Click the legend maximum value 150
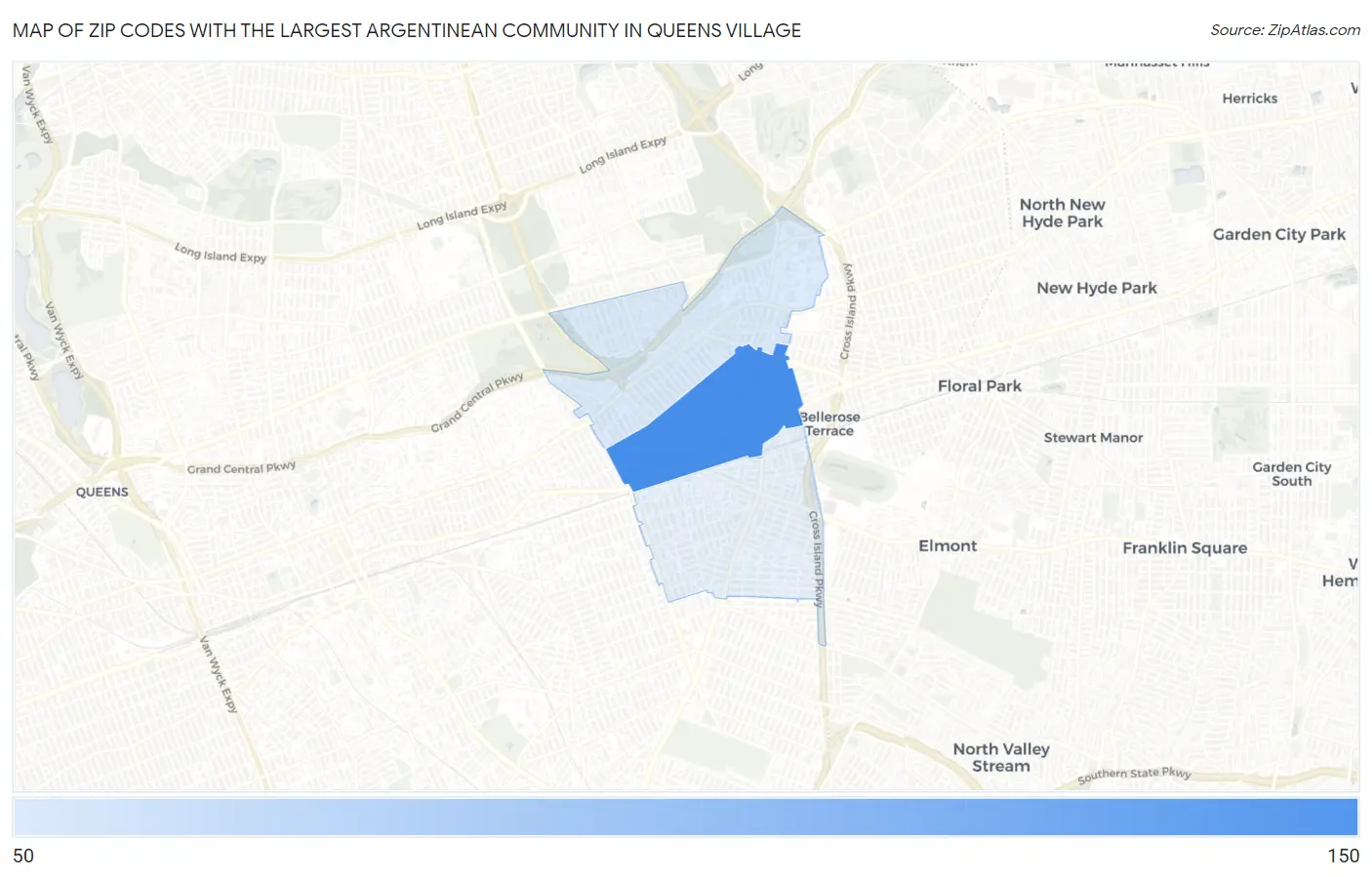The image size is (1372, 877). coord(1343,856)
